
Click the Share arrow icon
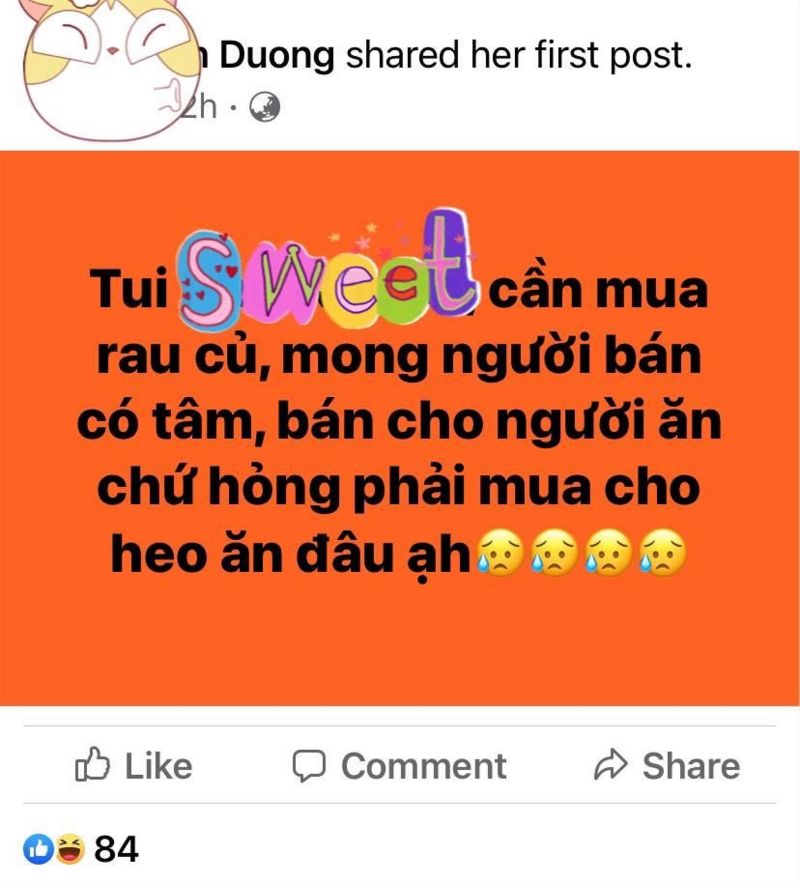pos(610,764)
